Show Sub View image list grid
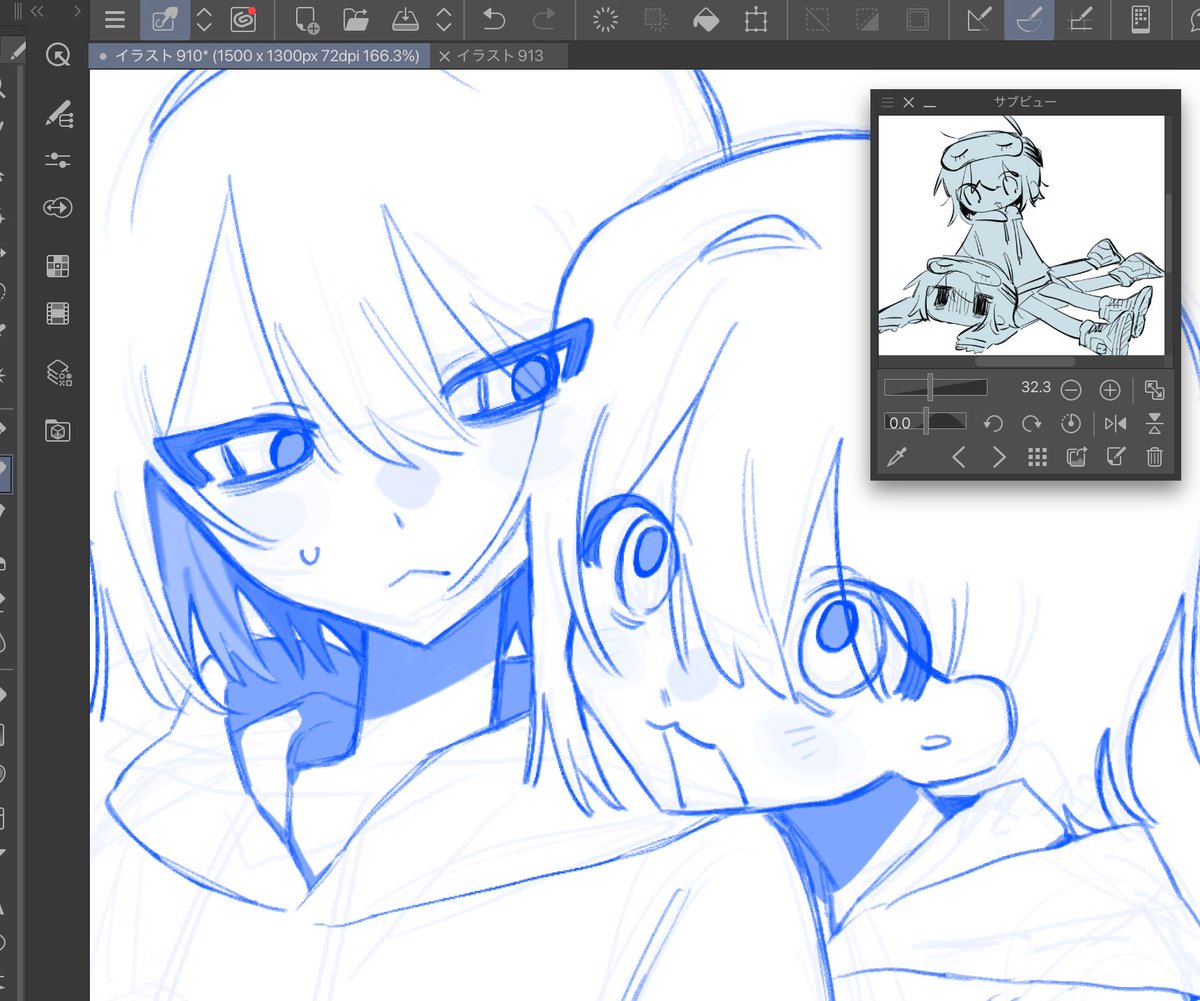The height and width of the screenshot is (1001, 1200). click(1037, 458)
